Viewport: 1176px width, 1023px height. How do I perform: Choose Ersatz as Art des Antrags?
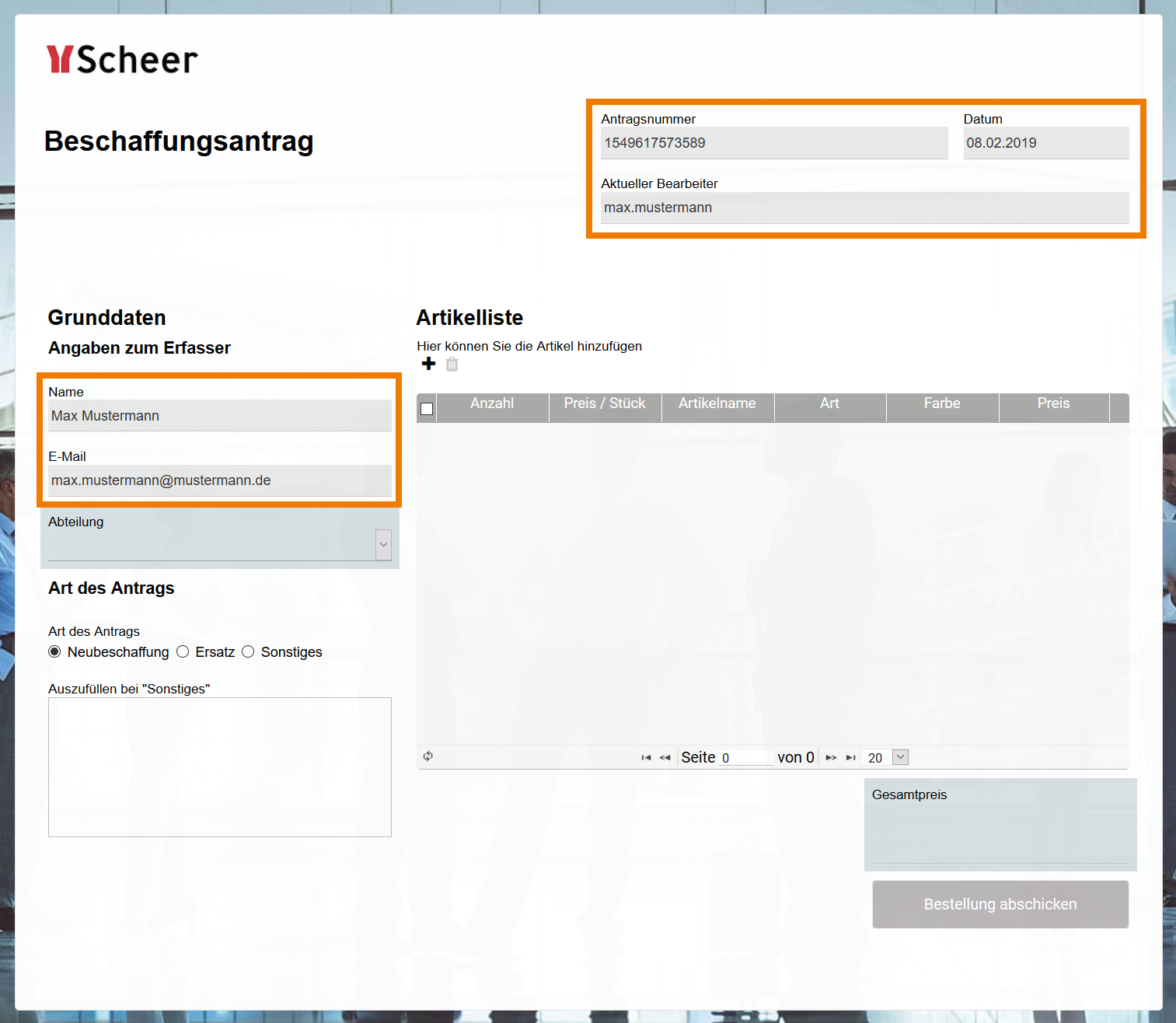tap(183, 651)
